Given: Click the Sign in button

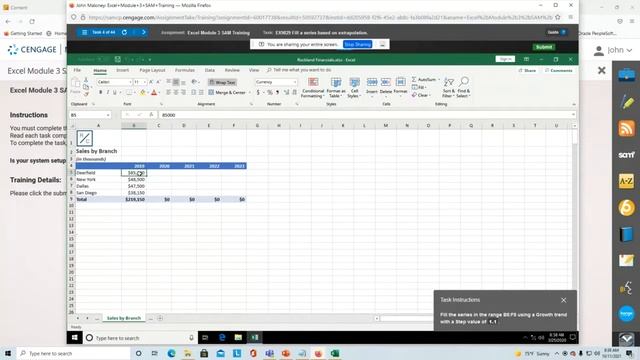Looking at the screenshot, I should (505, 59).
